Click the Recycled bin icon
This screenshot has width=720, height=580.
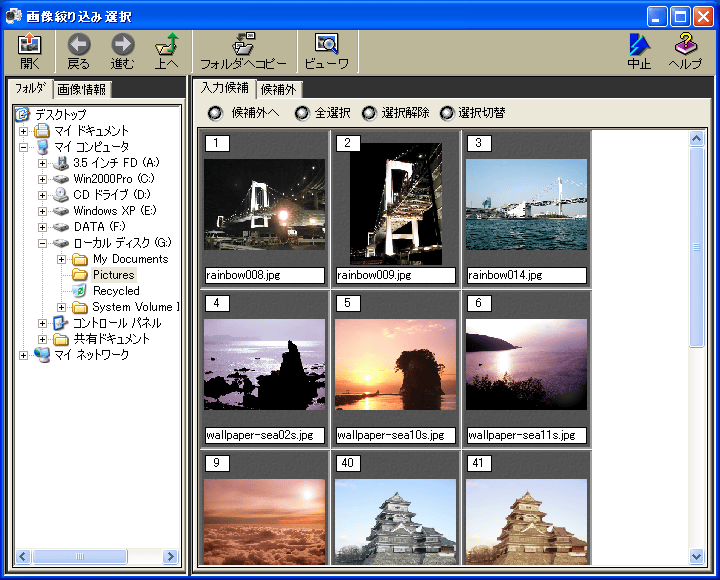point(79,291)
